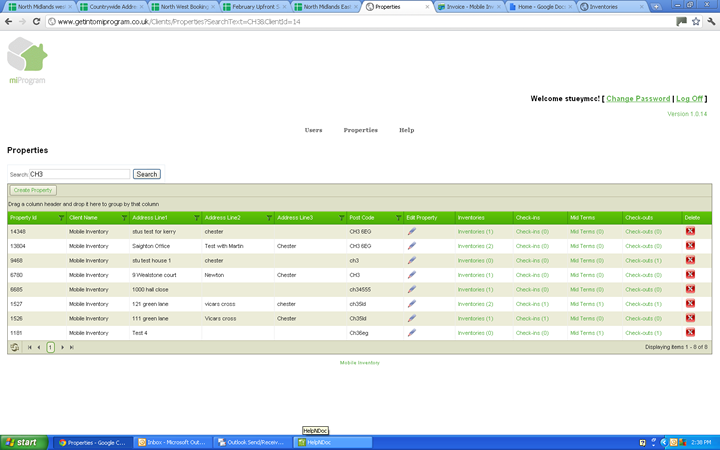720x450 pixels.
Task: Reload the page in the browser
Action: (x=37, y=21)
